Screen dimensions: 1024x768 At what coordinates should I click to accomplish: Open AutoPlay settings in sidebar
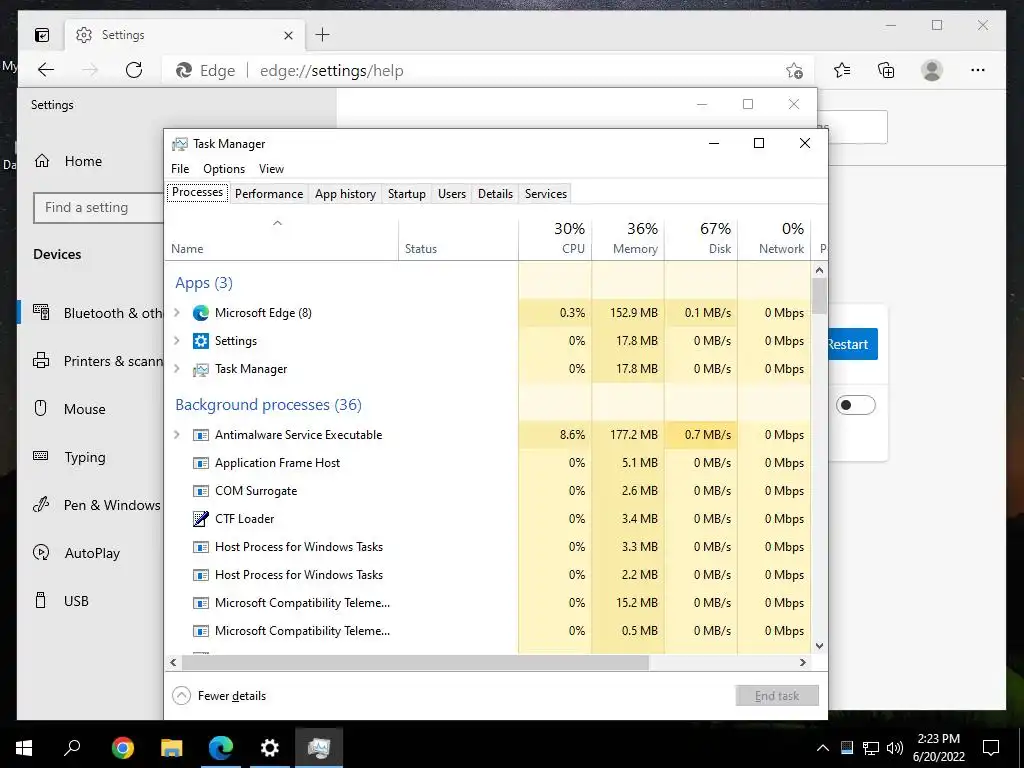point(91,553)
